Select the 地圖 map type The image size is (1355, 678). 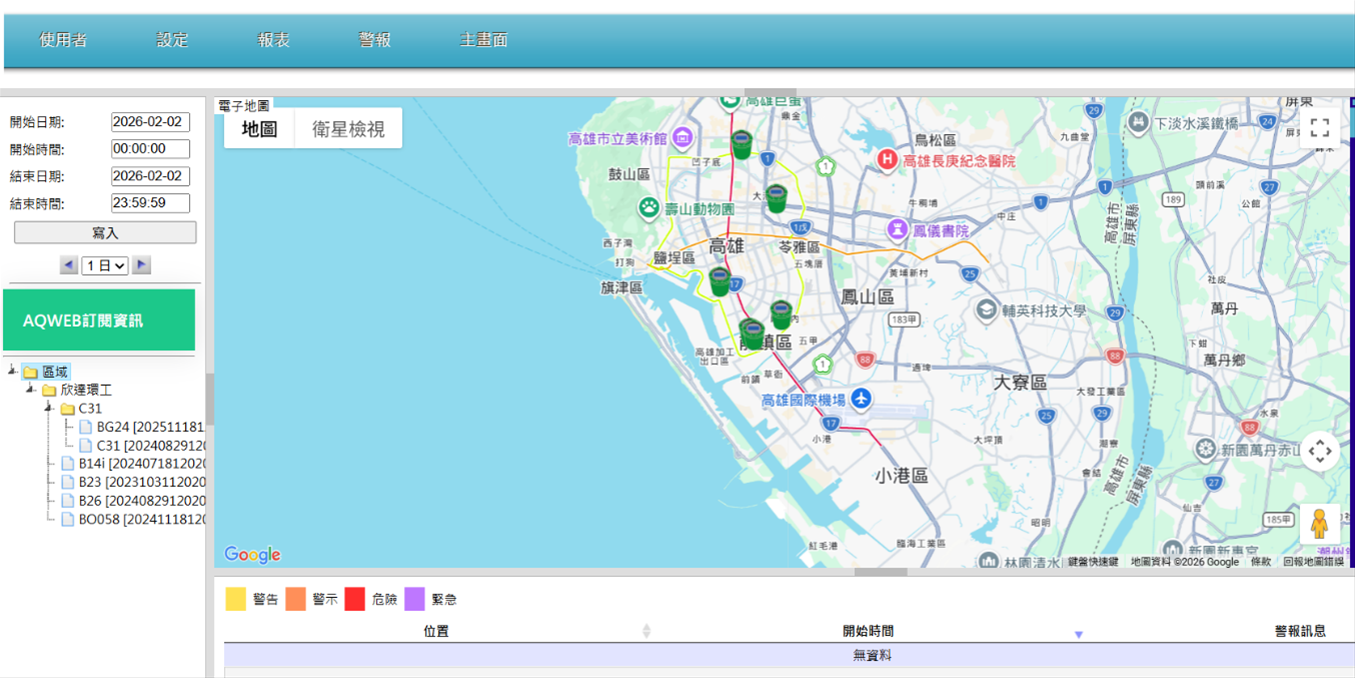(x=260, y=129)
